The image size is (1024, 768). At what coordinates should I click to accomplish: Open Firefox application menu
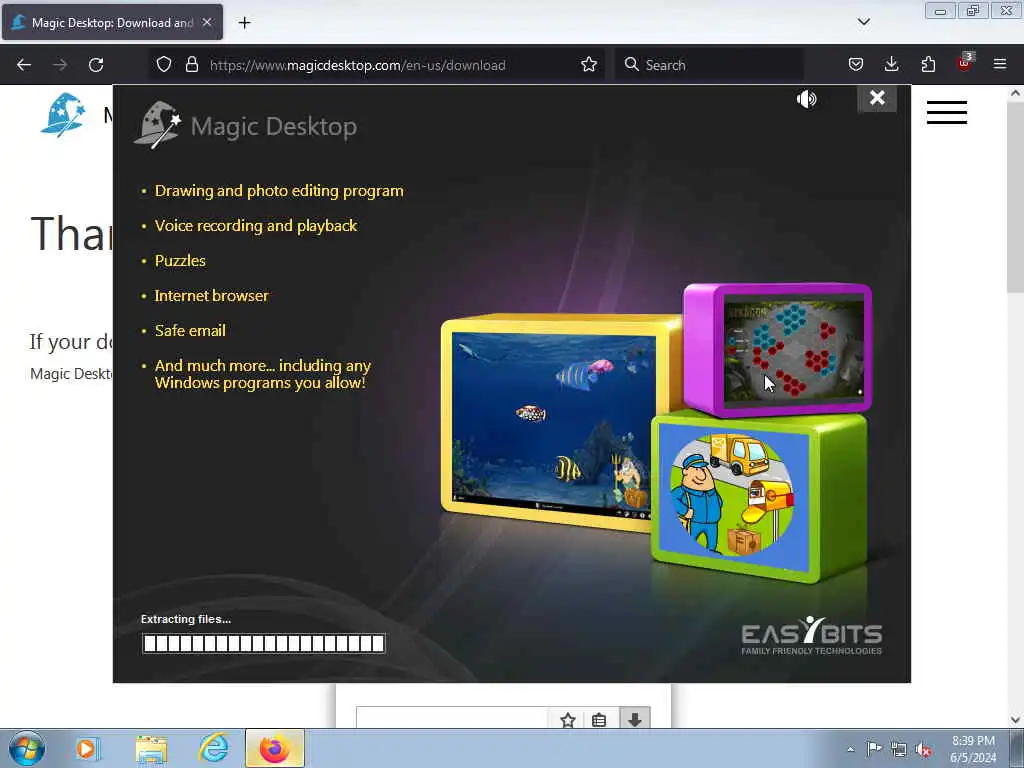coord(1000,64)
